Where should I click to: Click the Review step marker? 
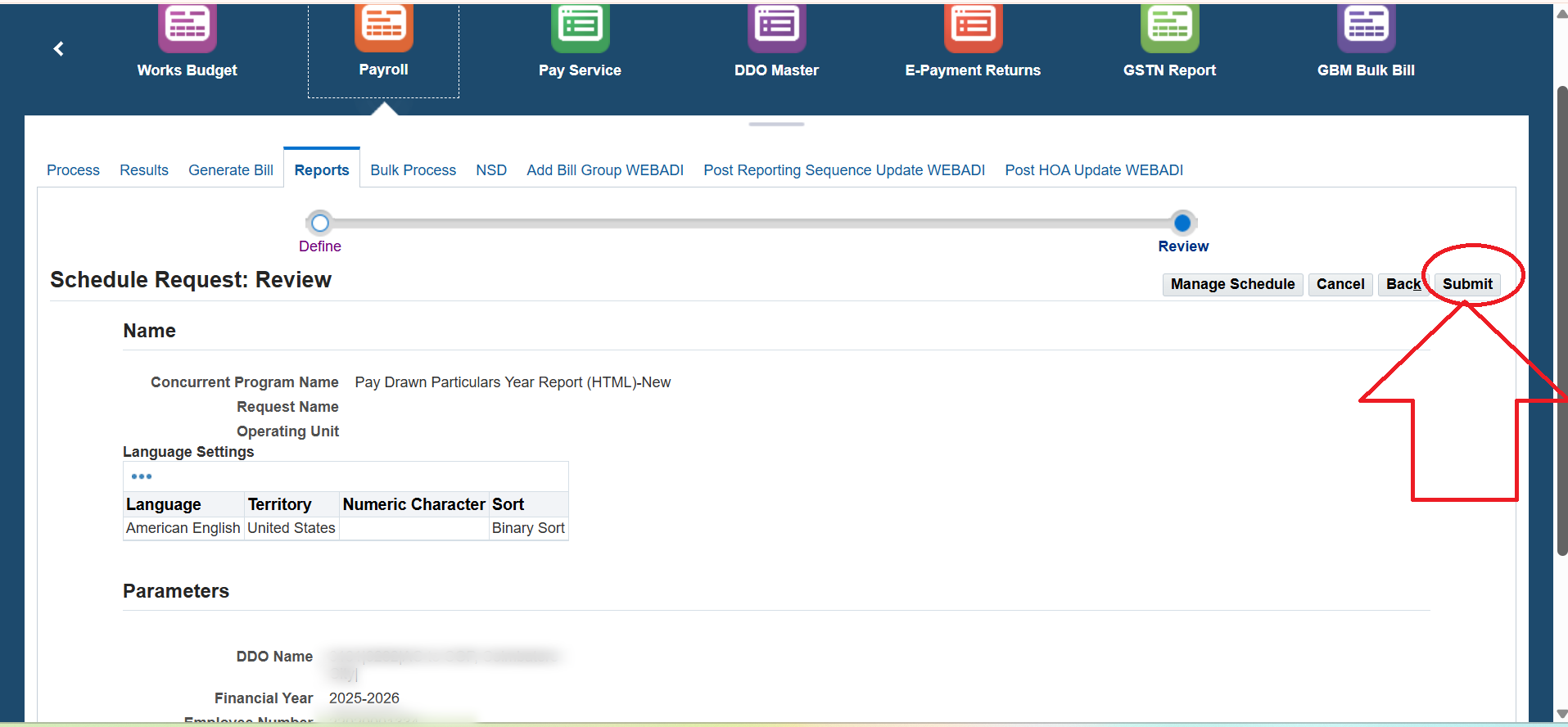pos(1182,223)
